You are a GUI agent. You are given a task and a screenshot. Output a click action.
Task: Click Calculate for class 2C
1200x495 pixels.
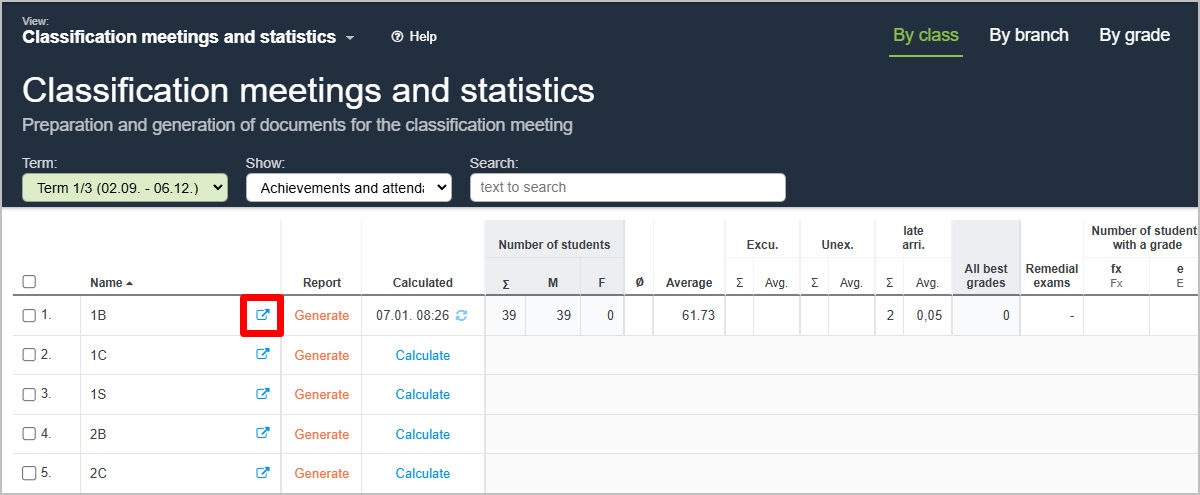[x=423, y=474]
